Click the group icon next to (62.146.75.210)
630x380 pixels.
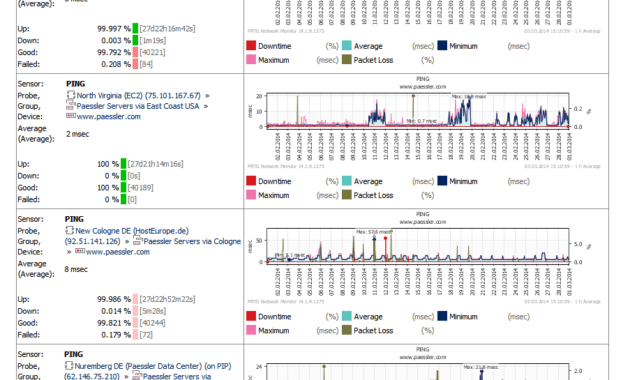point(137,376)
